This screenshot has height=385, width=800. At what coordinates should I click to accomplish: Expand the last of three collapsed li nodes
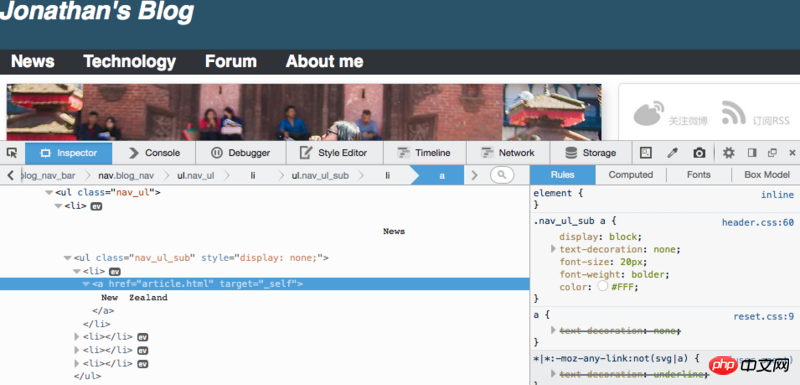click(x=77, y=364)
